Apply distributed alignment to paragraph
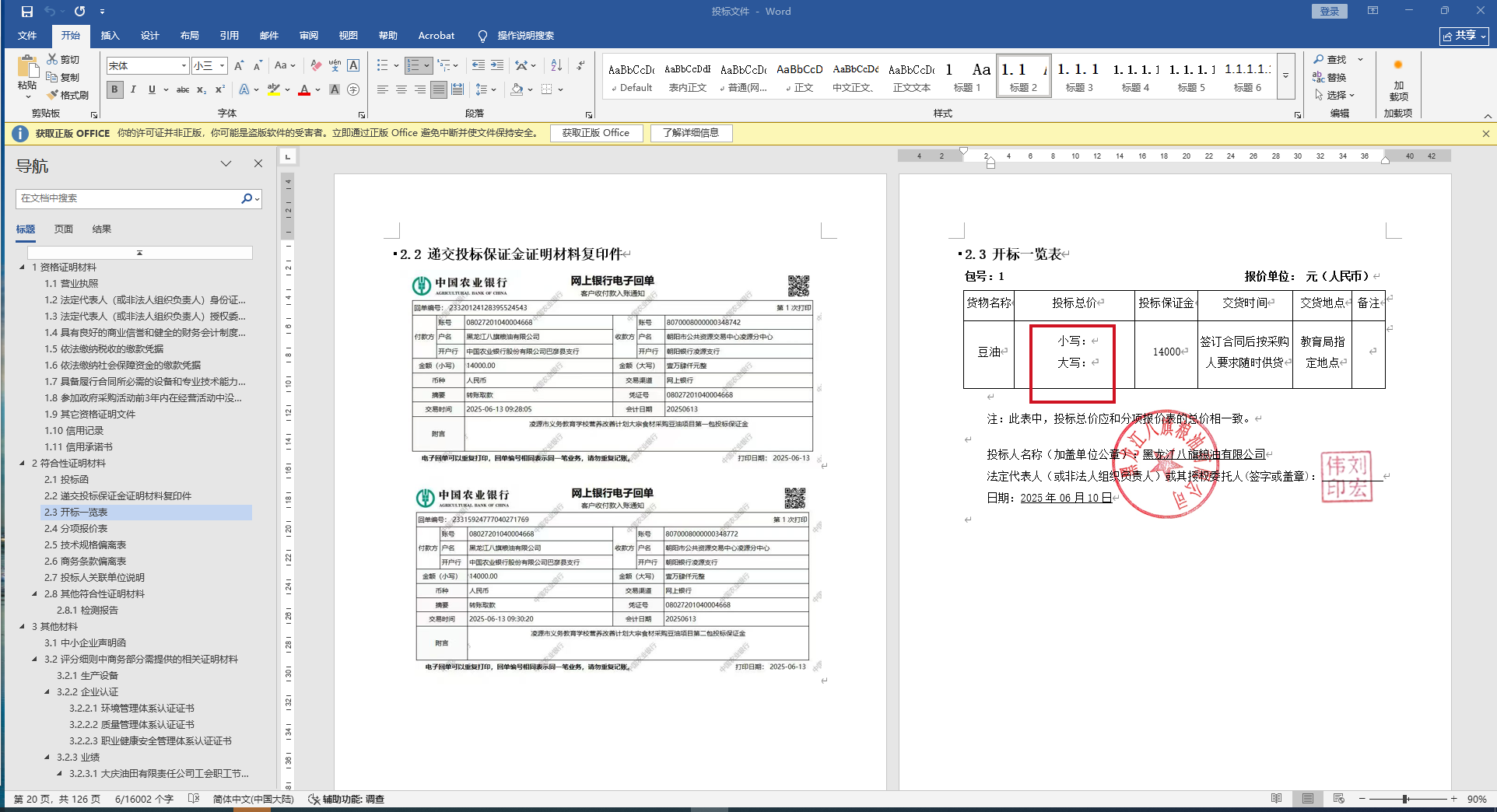This screenshot has width=1497, height=812. (x=458, y=89)
